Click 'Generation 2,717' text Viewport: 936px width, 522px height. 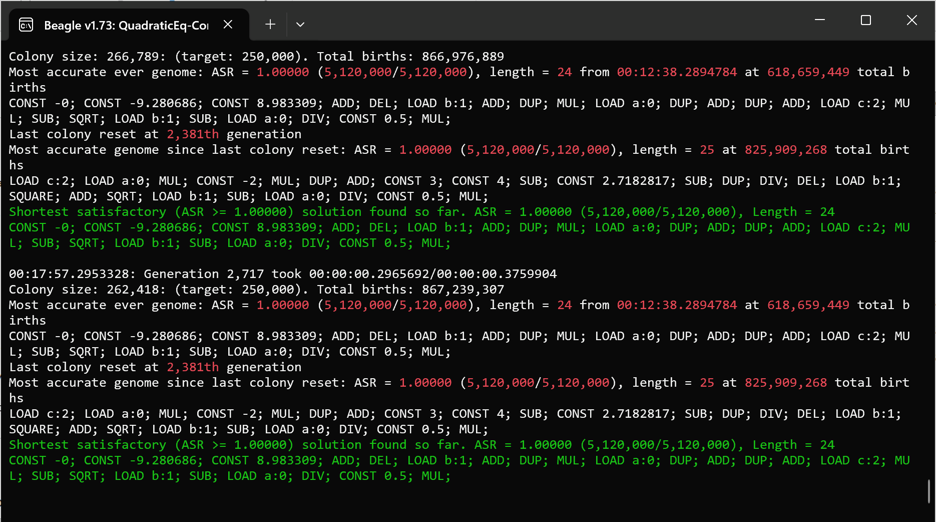(204, 274)
